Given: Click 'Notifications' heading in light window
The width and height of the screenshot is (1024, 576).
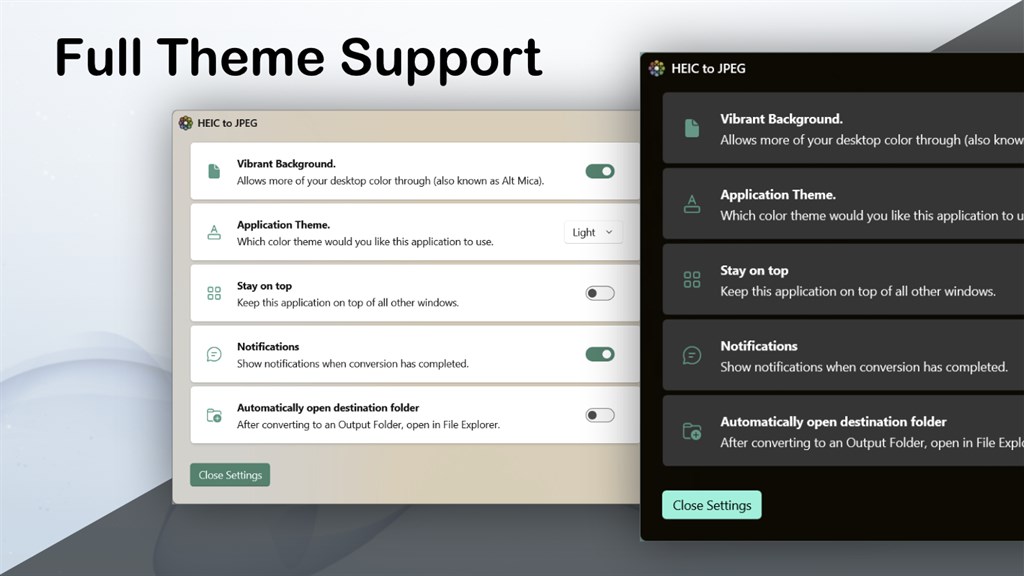Looking at the screenshot, I should pyautogui.click(x=268, y=347).
